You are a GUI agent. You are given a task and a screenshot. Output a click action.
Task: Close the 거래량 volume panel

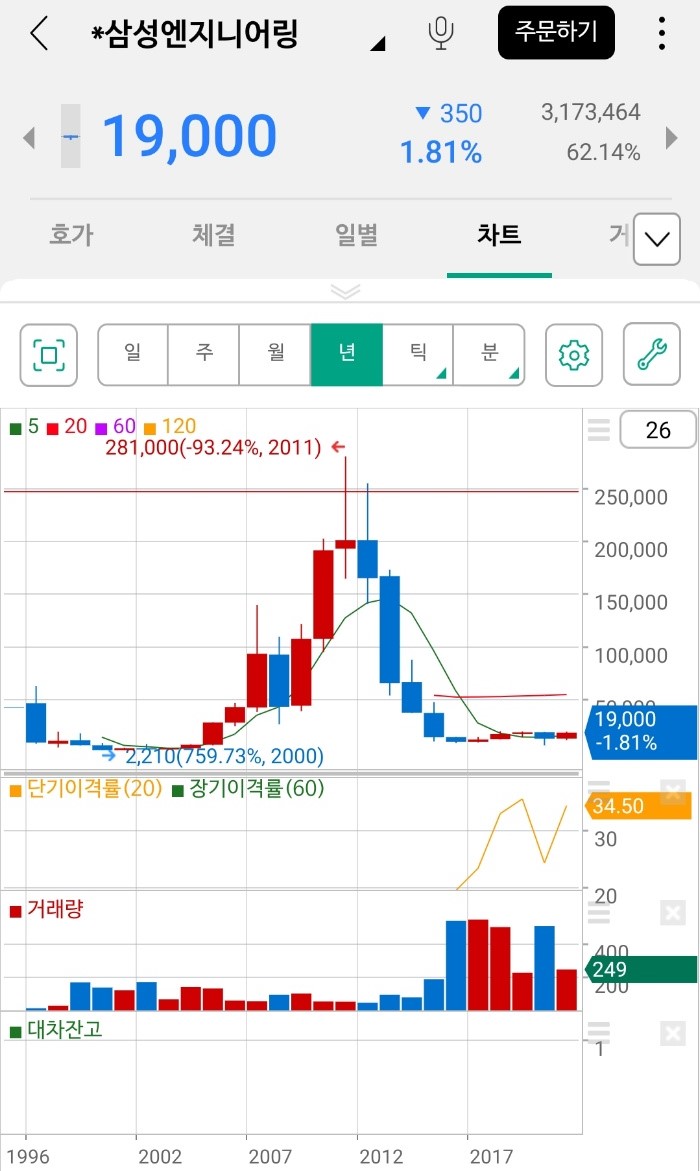click(672, 913)
